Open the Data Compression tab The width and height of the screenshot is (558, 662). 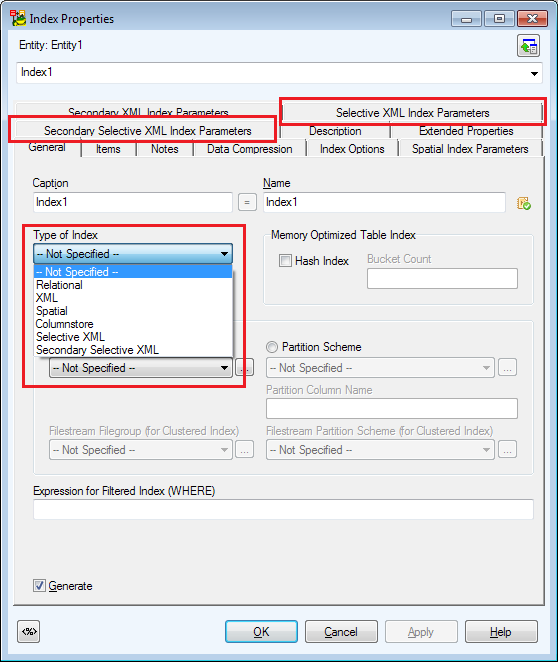[x=249, y=149]
